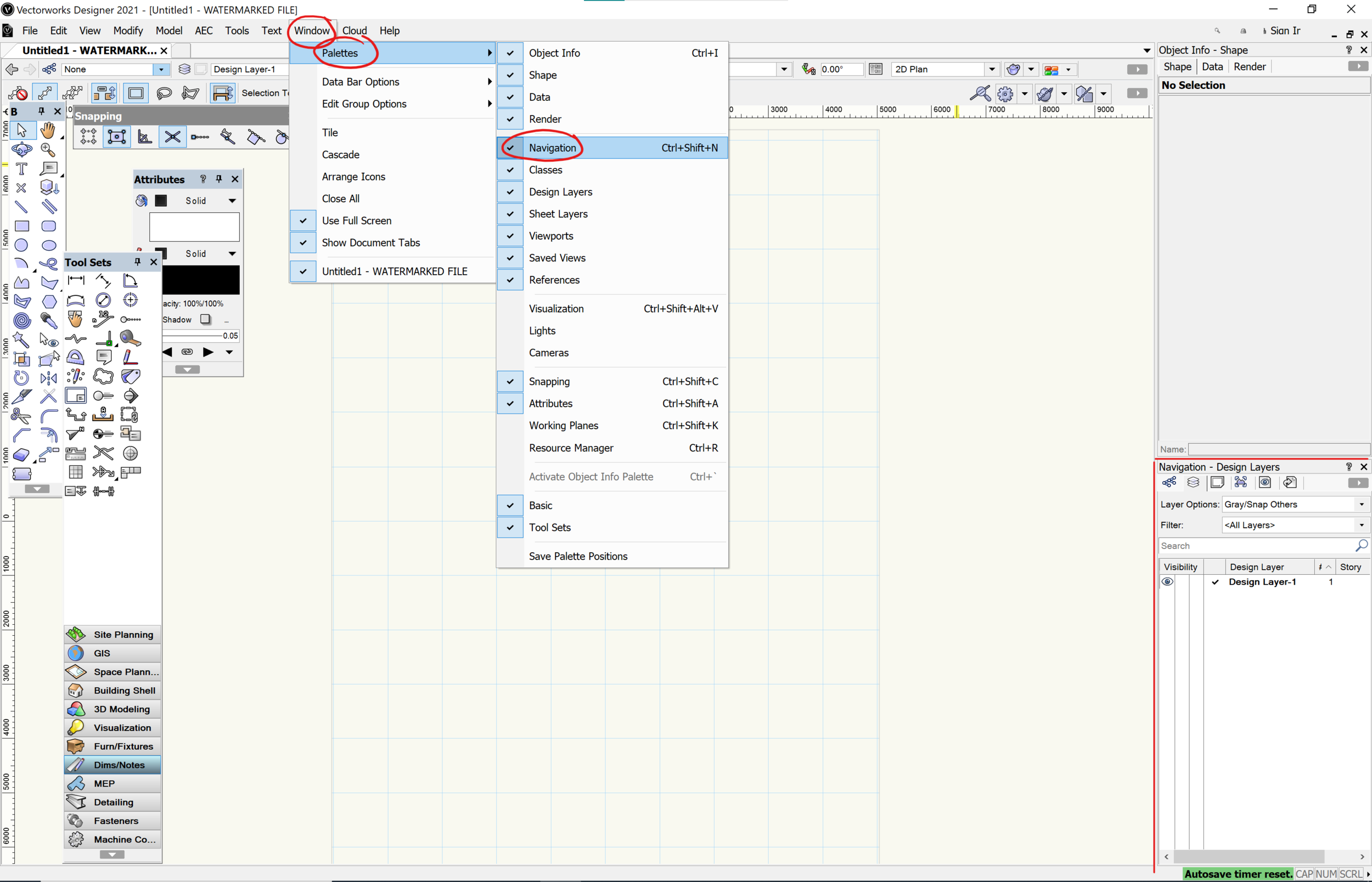Screen dimensions: 1372x882
Task: Select the Lasso selection mode icon
Action: 164,93
